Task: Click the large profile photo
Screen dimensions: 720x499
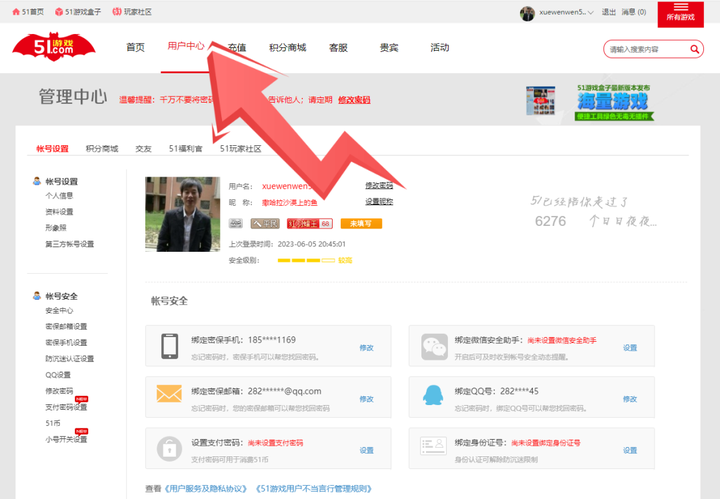Action: (183, 214)
